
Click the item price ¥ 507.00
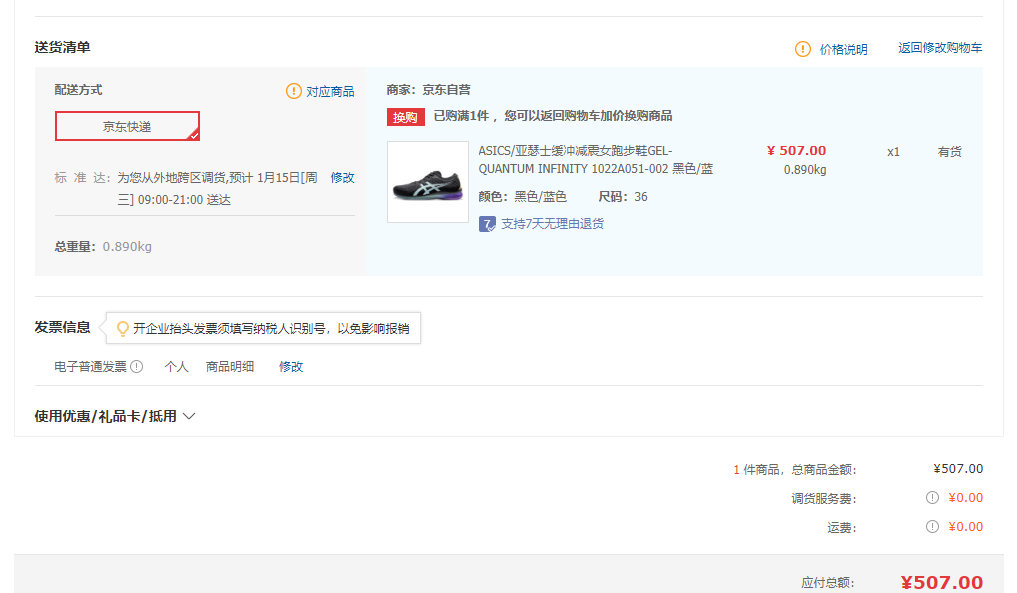point(796,151)
